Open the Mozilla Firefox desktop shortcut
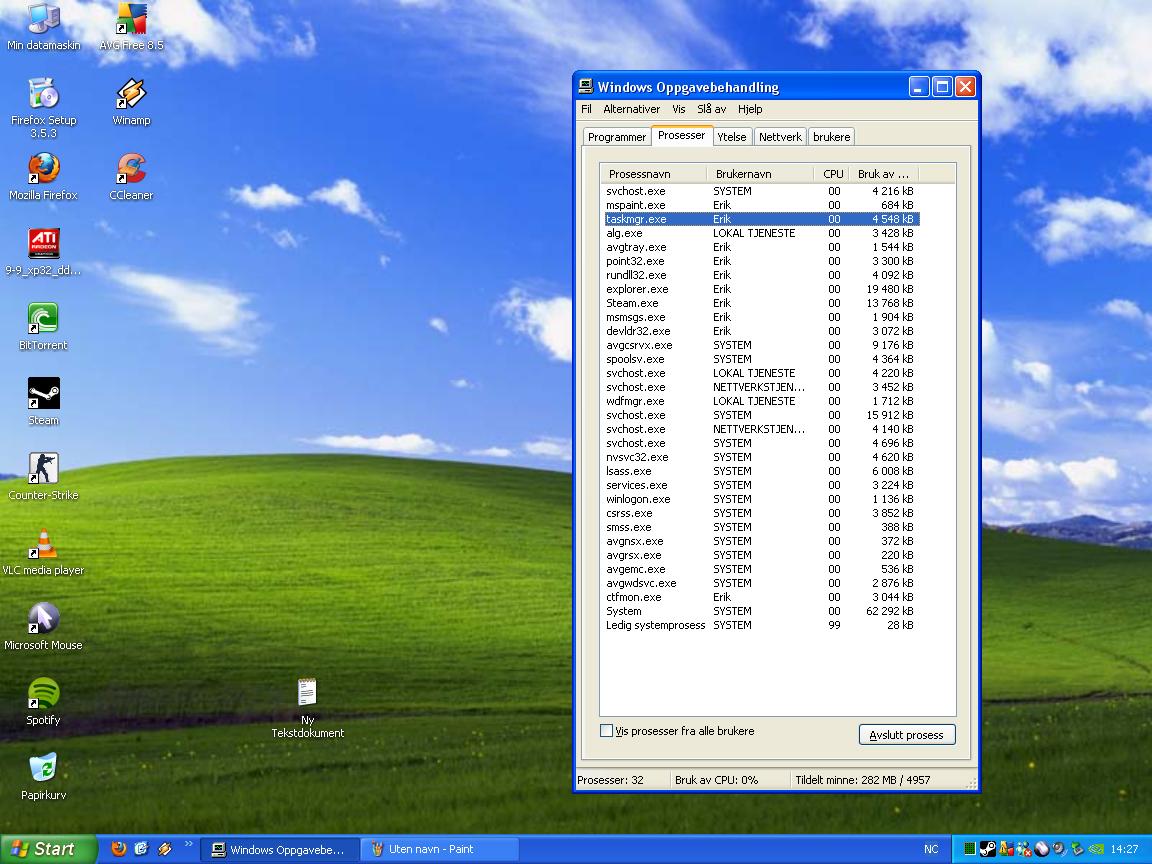The height and width of the screenshot is (864, 1152). [x=43, y=176]
